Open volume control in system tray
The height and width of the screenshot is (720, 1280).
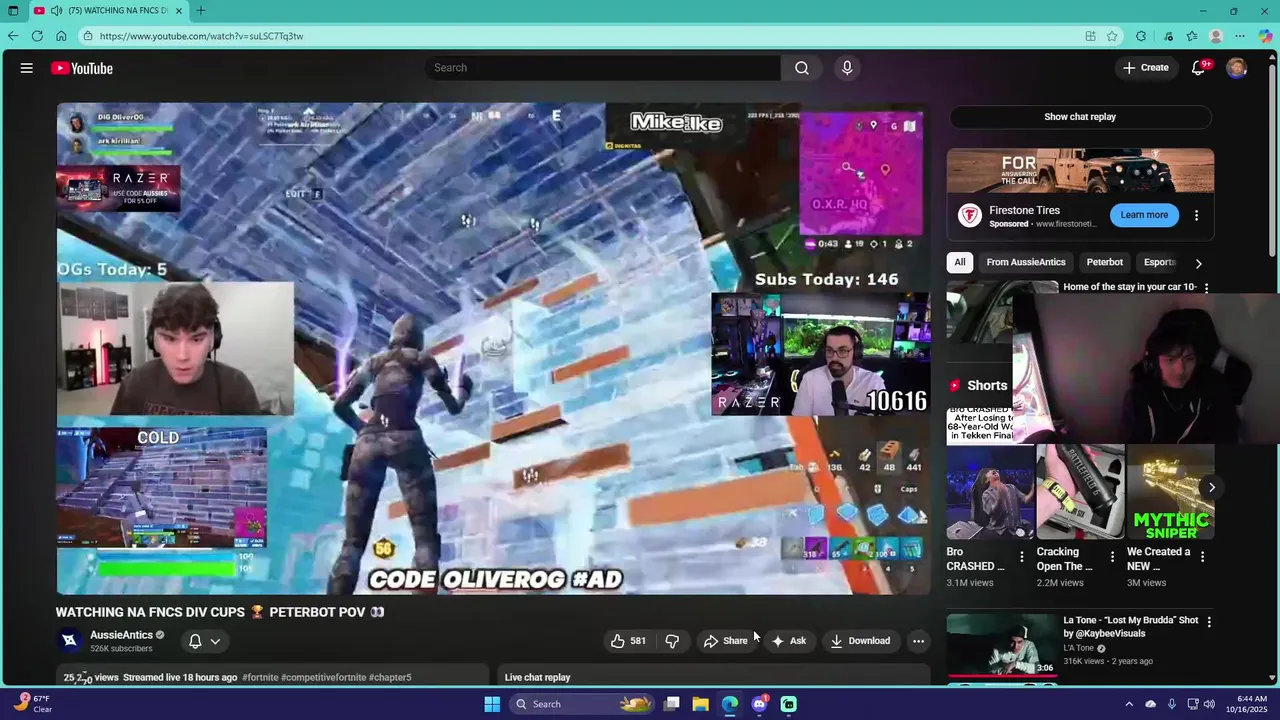pyautogui.click(x=1208, y=704)
